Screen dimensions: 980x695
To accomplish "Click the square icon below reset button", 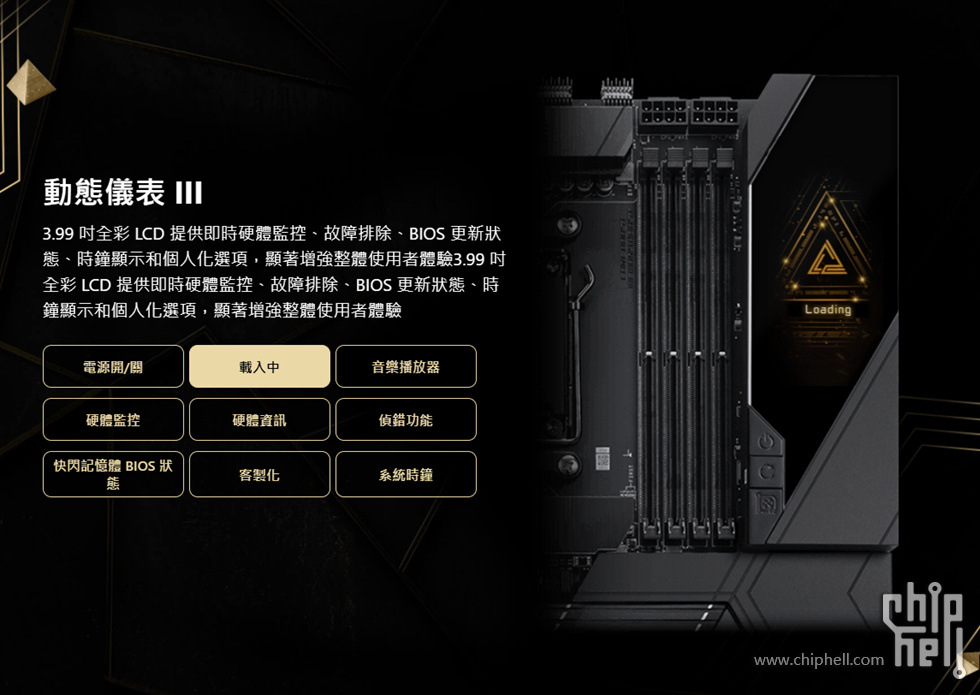I will (x=768, y=501).
